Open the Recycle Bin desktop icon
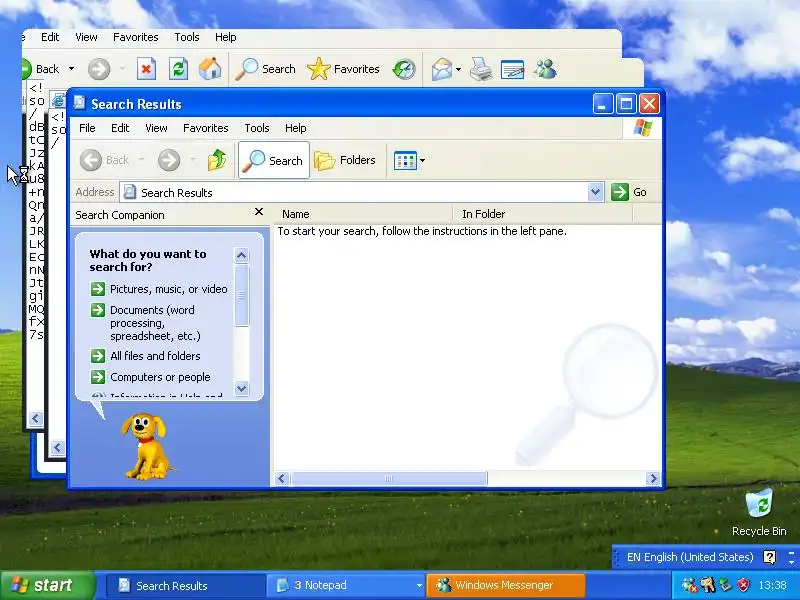The image size is (800, 600). click(x=759, y=512)
